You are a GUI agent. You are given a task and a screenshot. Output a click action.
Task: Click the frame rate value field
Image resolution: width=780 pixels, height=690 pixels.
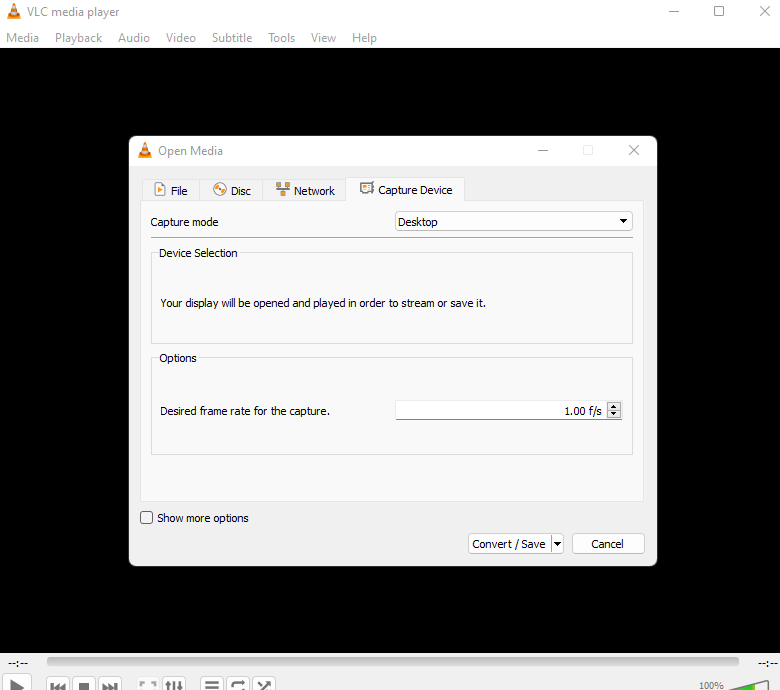500,410
